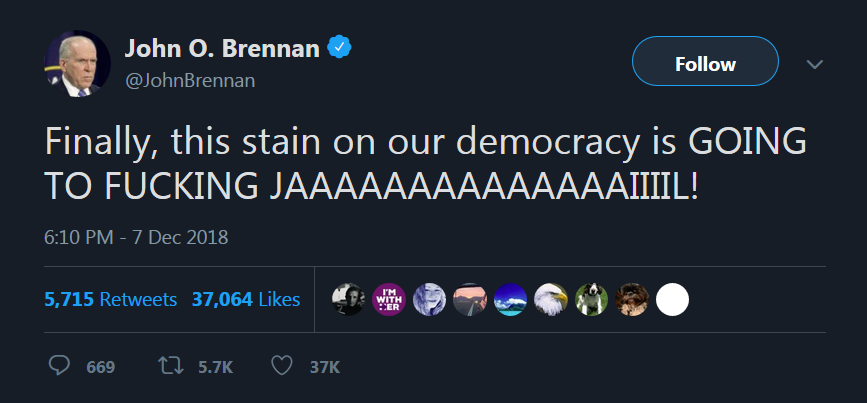
Task: Open the mountain lake landscape avatar
Action: click(510, 300)
